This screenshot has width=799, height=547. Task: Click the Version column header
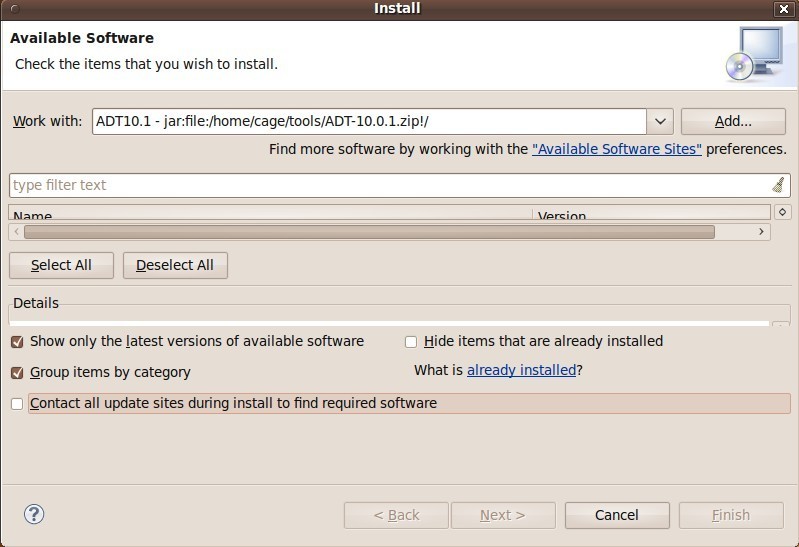[651, 213]
